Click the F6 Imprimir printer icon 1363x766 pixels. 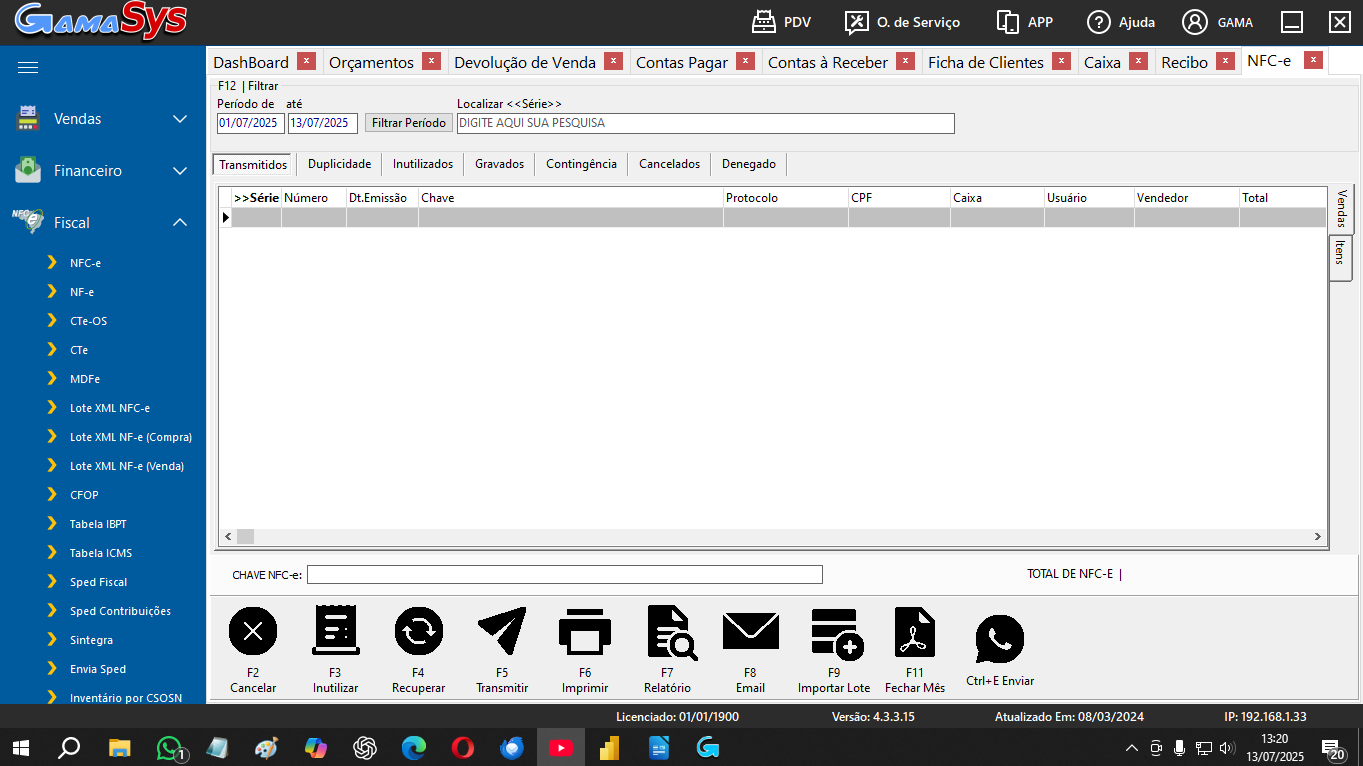coord(585,632)
